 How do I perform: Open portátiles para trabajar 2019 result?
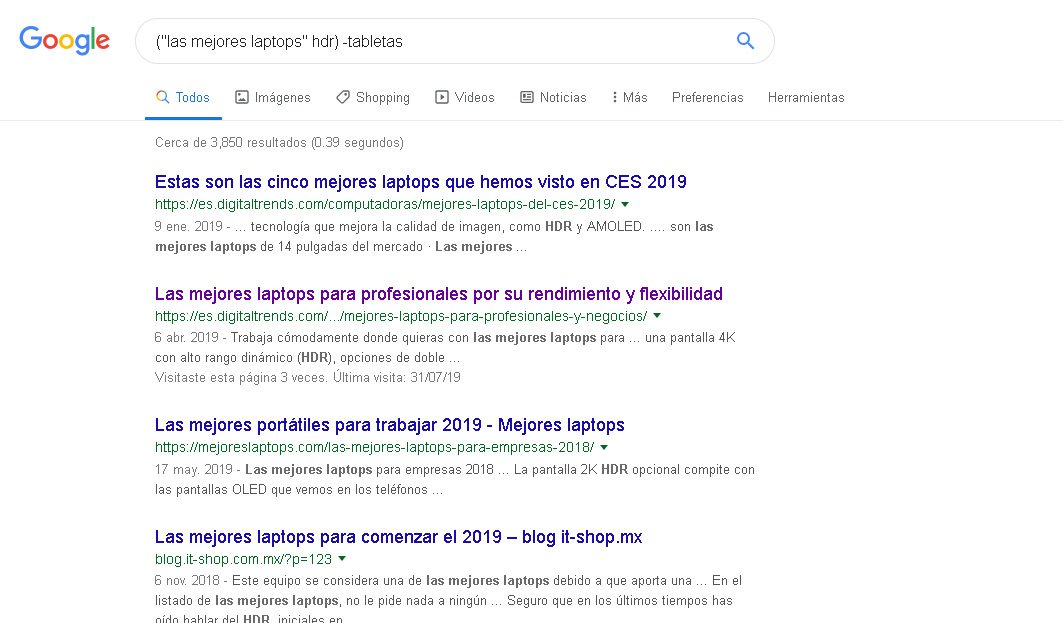[x=389, y=425]
